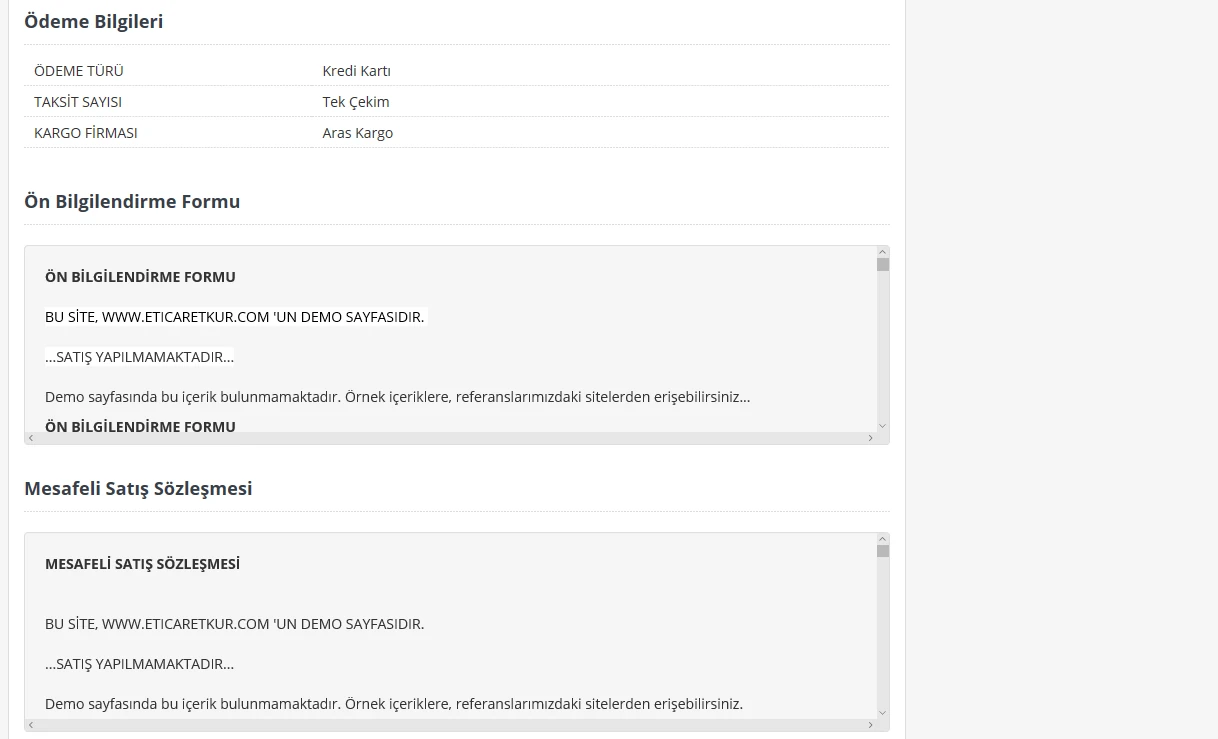Click the Ön Bilgilendirme Formu section heading
Screen dimensions: 1218x739
click(x=132, y=202)
